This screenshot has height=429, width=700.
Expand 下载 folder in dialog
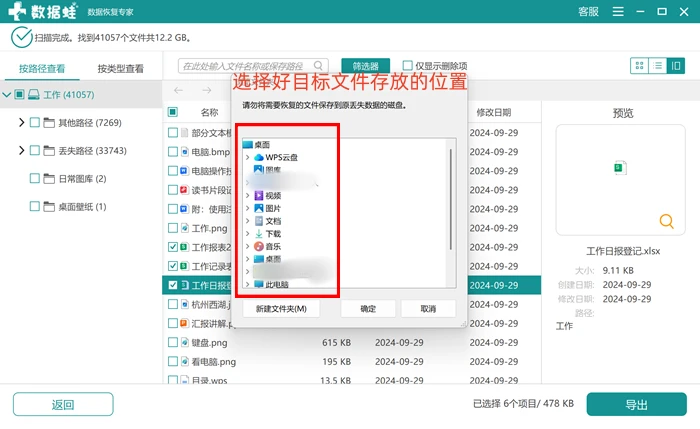247,233
